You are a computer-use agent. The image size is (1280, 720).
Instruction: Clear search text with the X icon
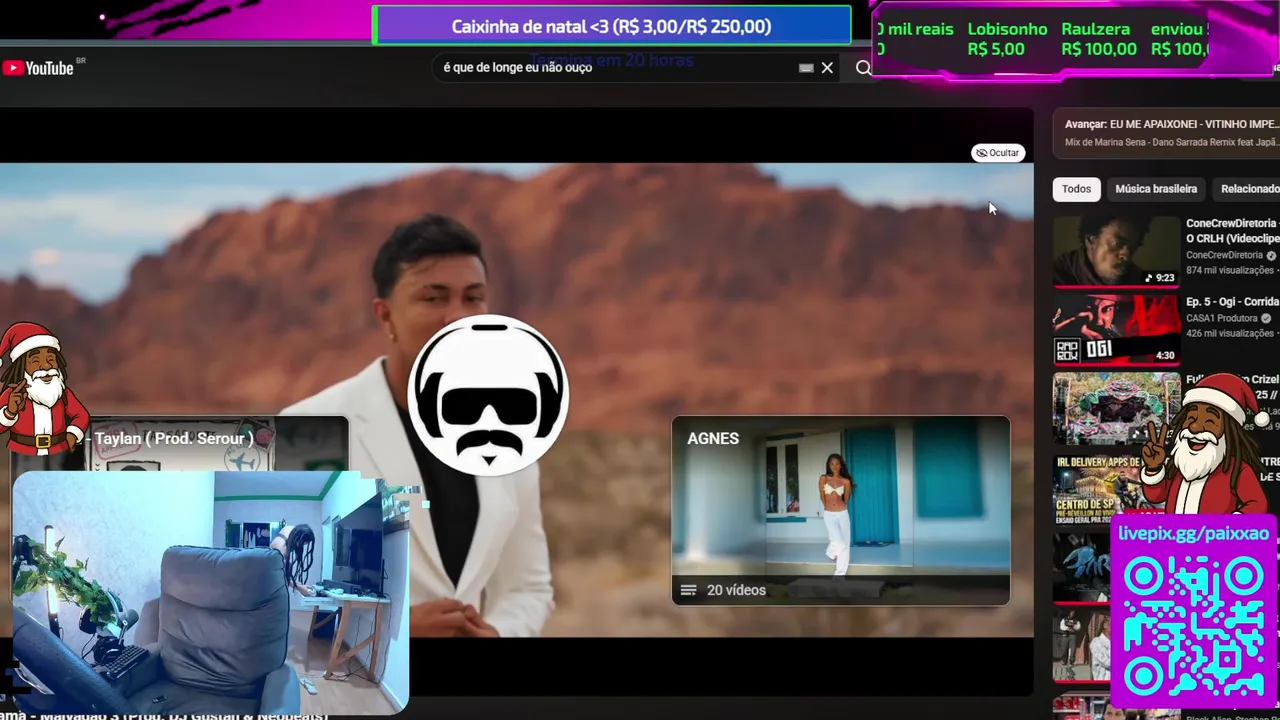827,68
